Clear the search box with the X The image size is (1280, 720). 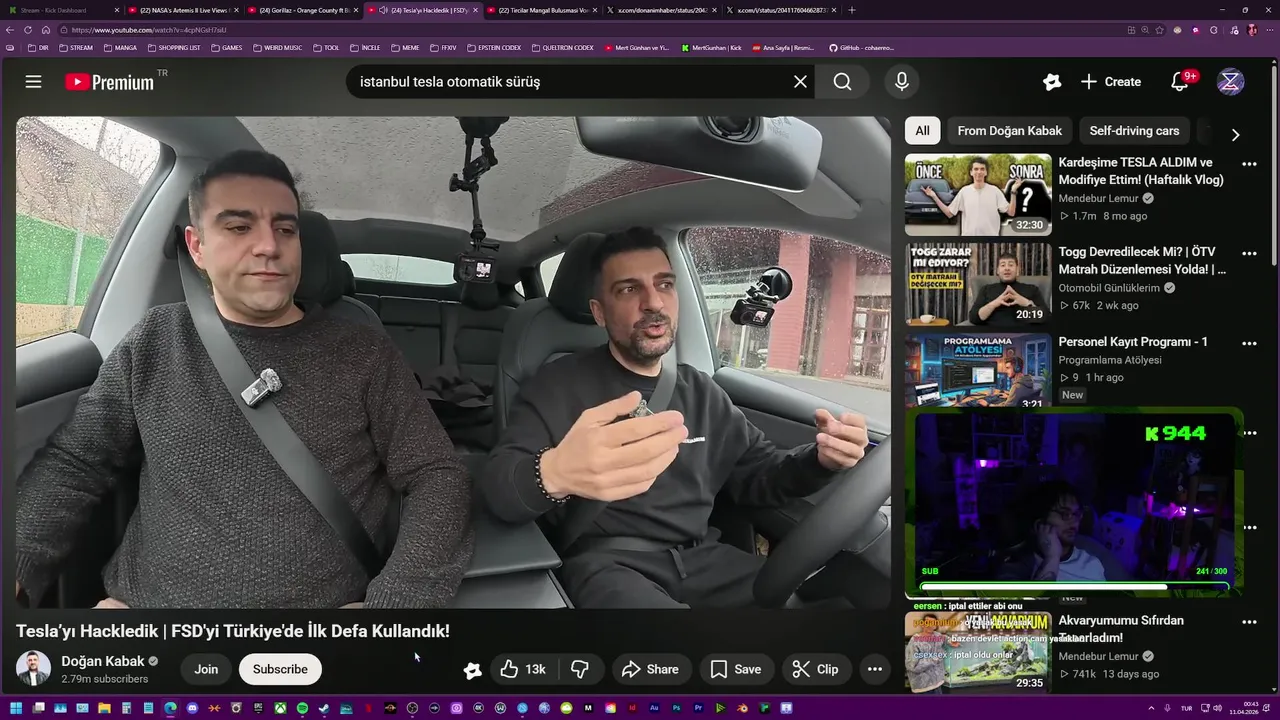point(800,82)
